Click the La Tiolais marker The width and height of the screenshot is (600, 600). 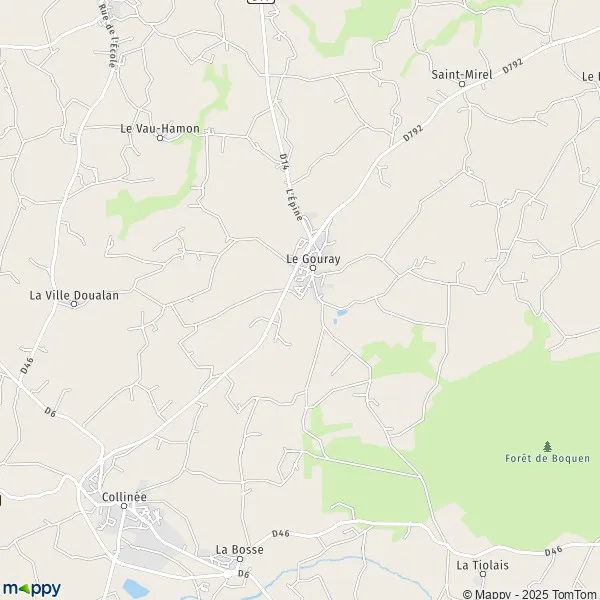click(x=483, y=574)
